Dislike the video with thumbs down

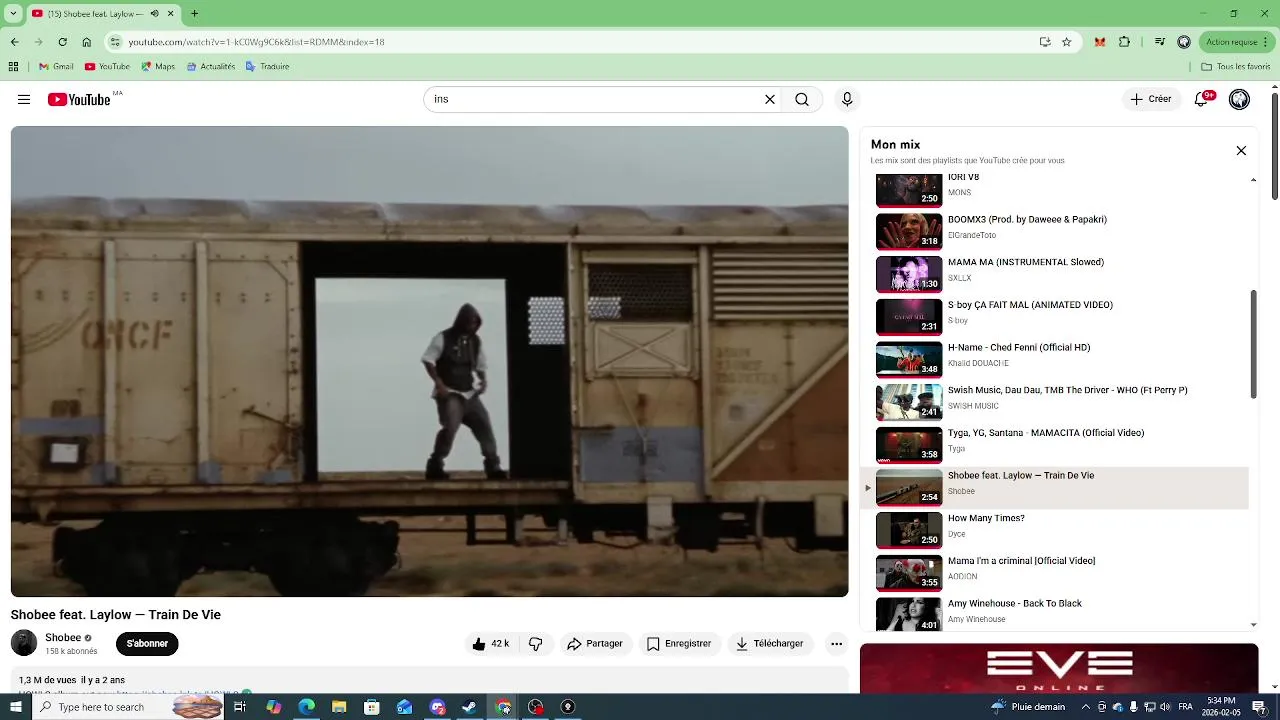click(x=536, y=644)
